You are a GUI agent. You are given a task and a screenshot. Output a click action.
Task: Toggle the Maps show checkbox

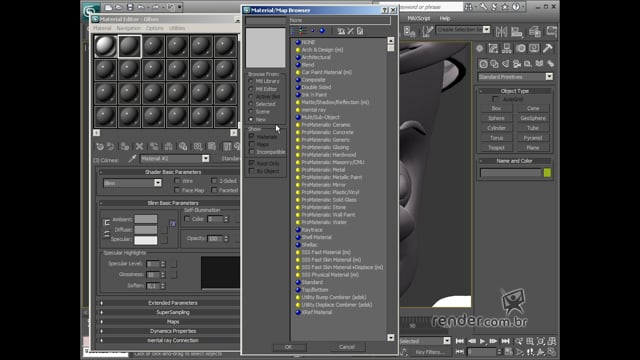(251, 144)
